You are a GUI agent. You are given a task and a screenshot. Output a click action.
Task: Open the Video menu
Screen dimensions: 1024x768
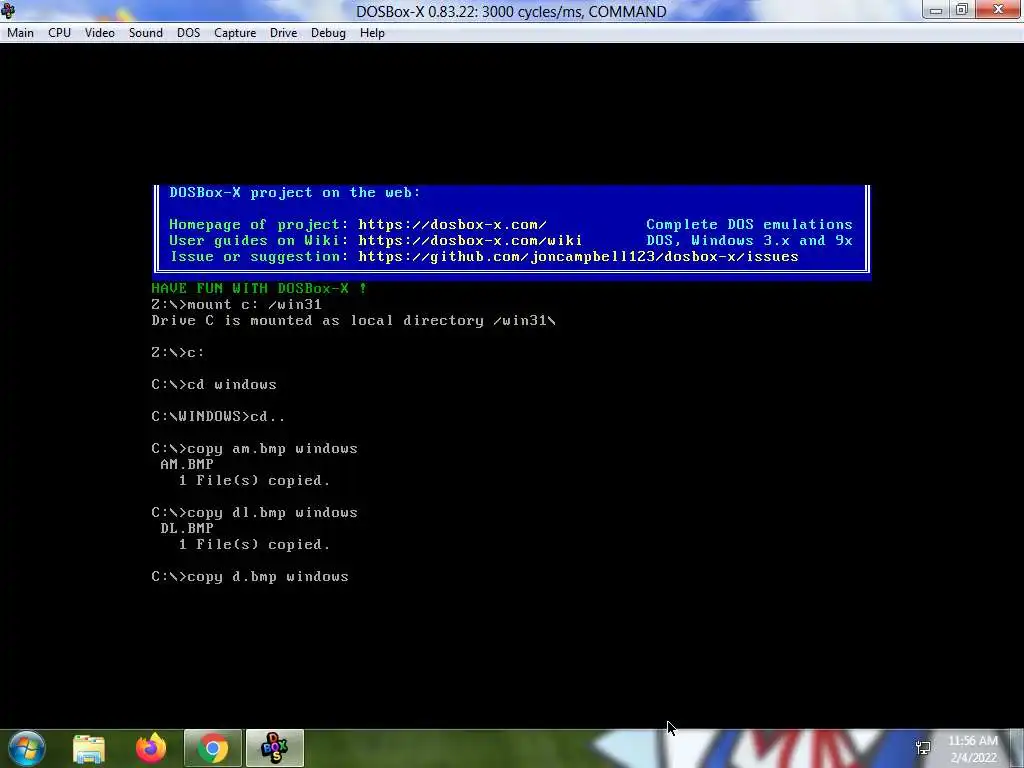(99, 33)
